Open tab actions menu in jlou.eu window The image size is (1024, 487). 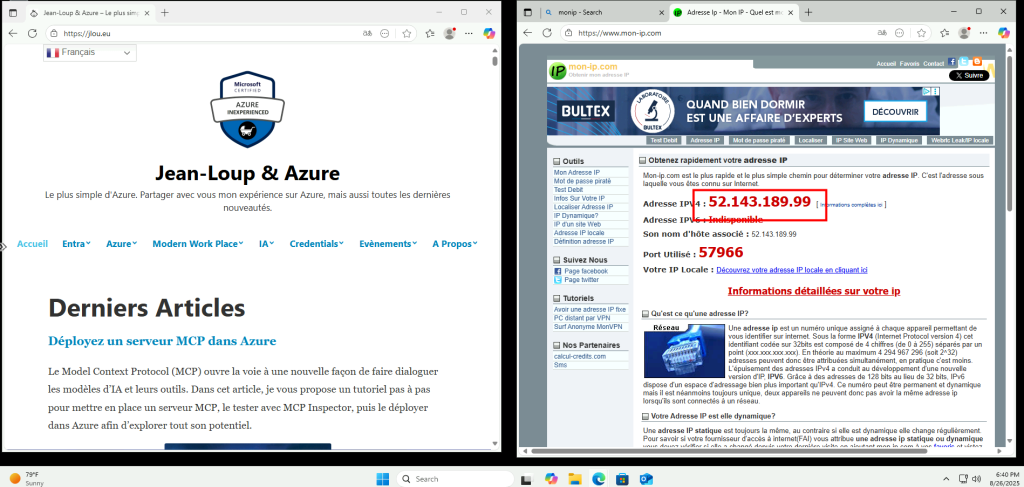pos(13,12)
